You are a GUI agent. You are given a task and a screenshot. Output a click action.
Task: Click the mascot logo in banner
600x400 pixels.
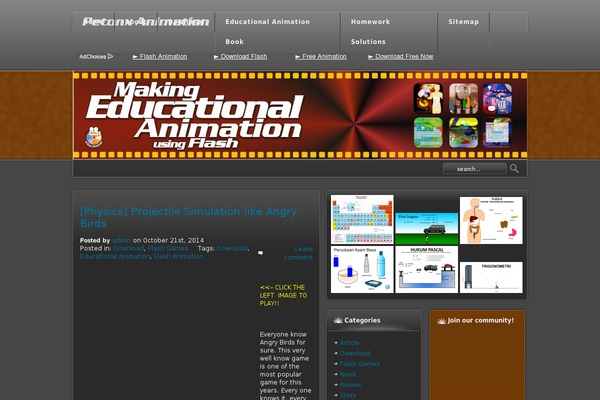[x=94, y=137]
